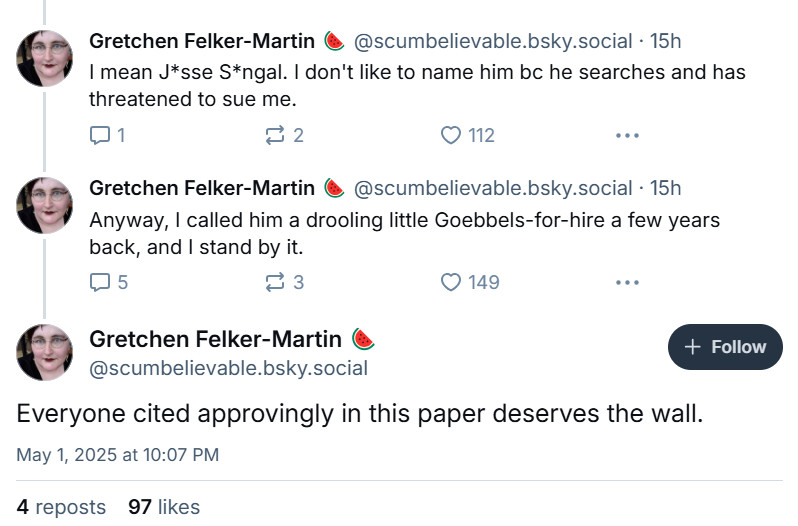This screenshot has width=798, height=526.
Task: Like the post with 112 likes
Action: click(451, 135)
